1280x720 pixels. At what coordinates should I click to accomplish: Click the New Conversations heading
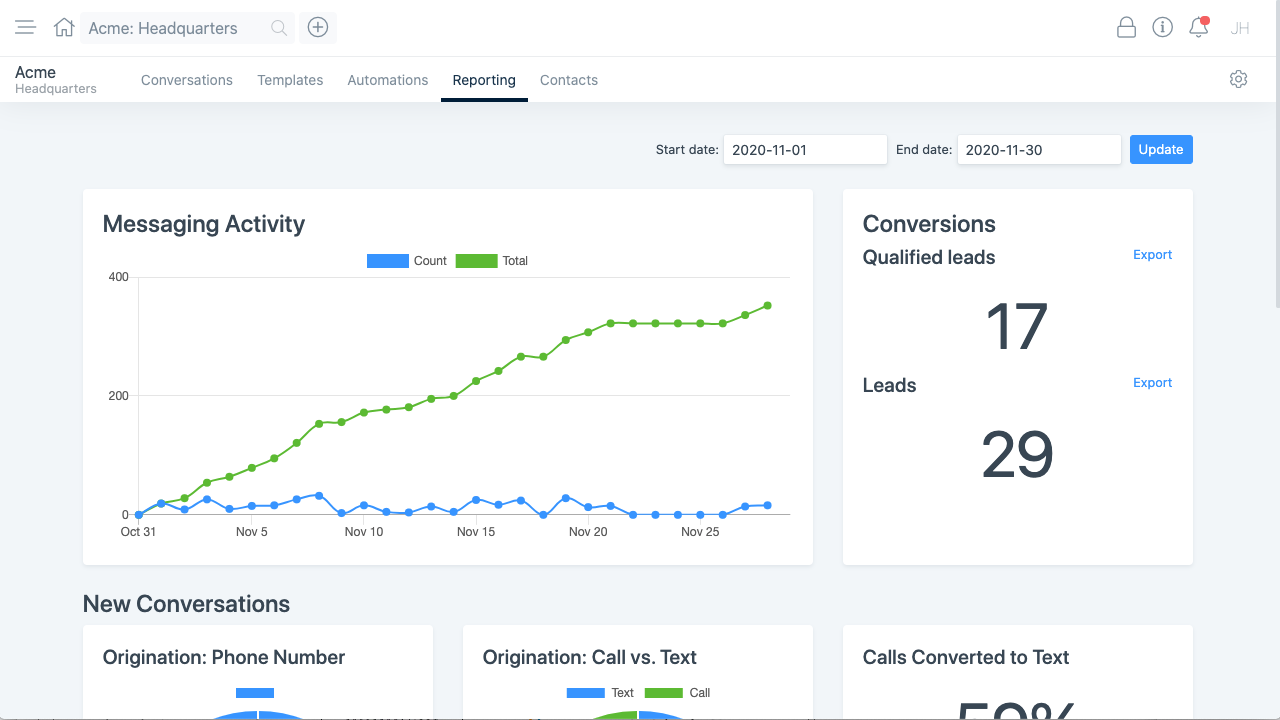point(187,604)
